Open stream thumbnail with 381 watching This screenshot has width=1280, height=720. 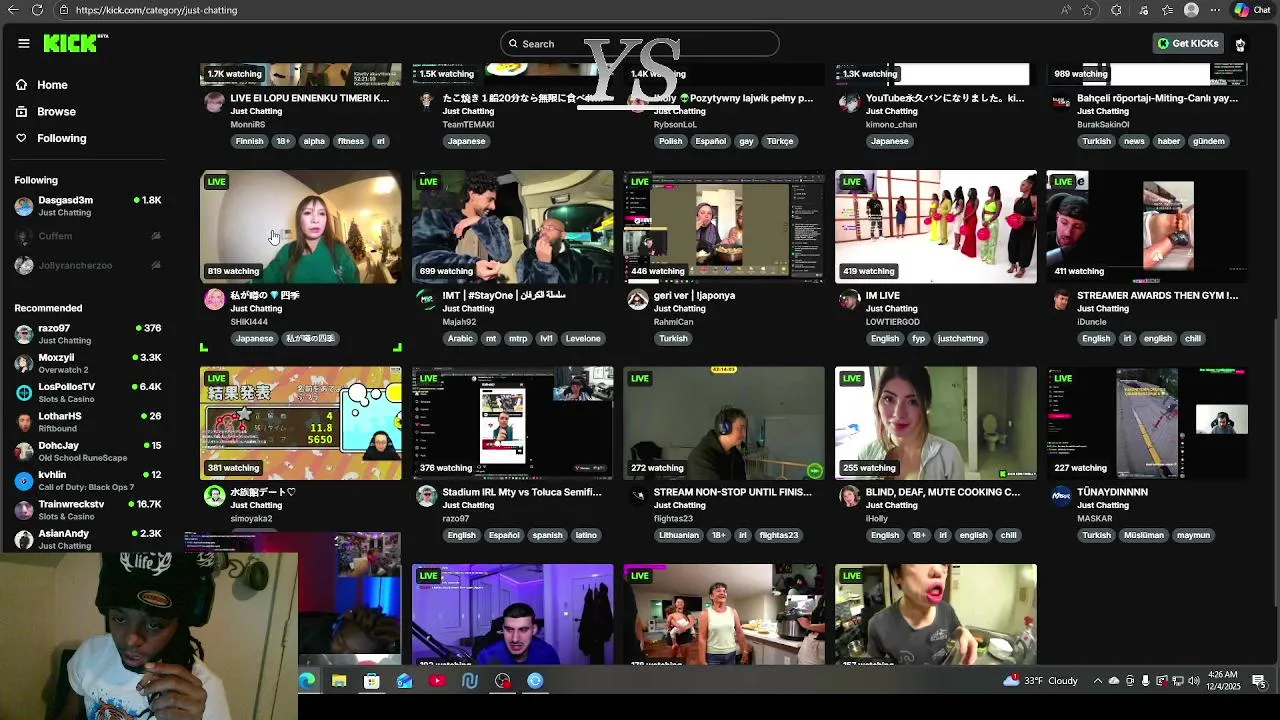pos(301,423)
